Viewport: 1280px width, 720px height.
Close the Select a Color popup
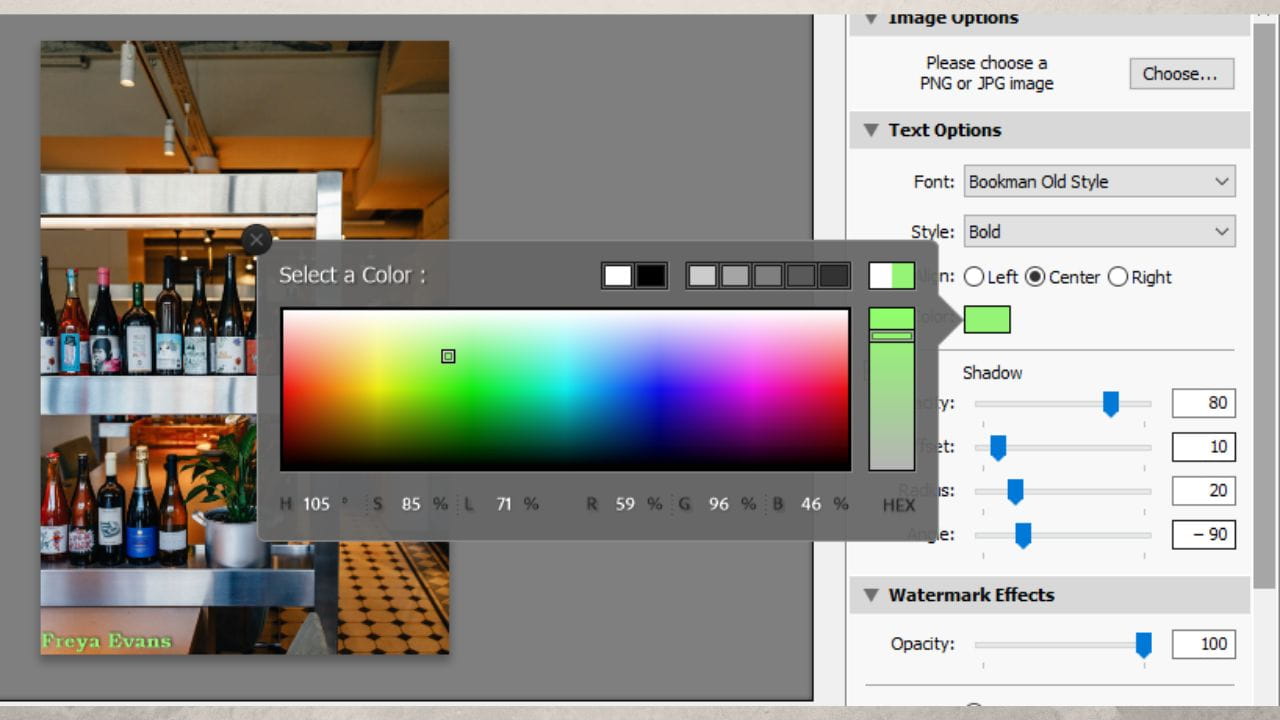point(256,240)
